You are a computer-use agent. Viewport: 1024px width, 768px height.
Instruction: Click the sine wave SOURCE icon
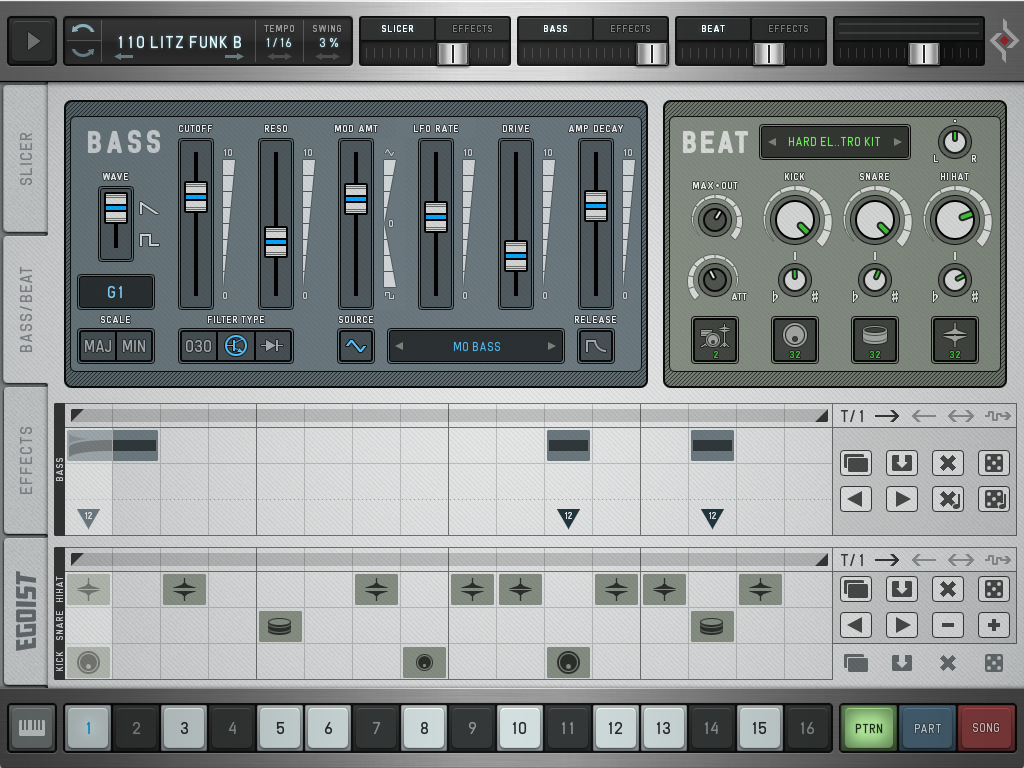(x=356, y=345)
